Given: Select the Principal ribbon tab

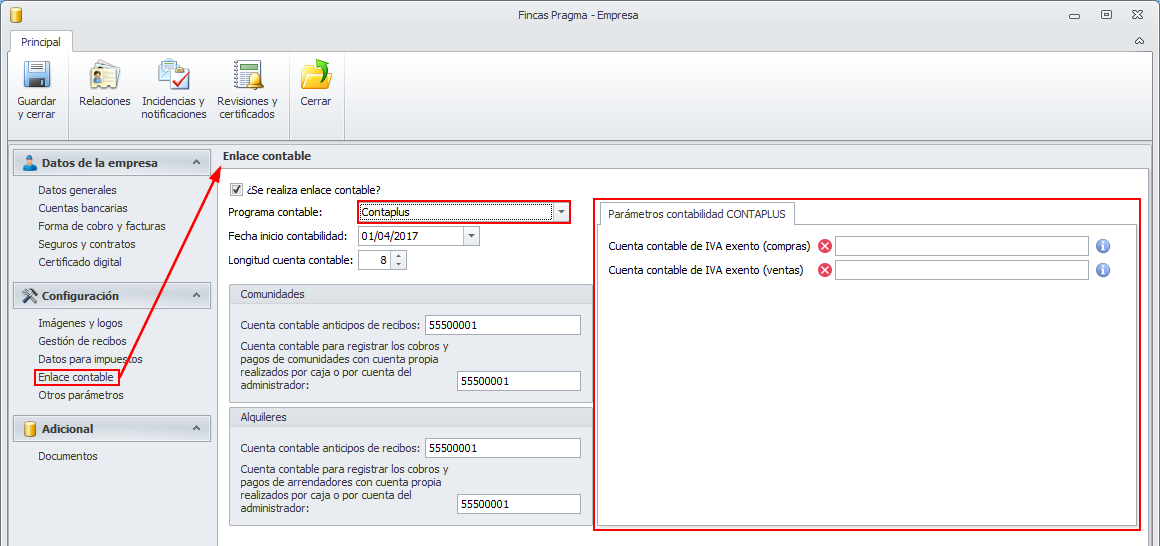Looking at the screenshot, I should click(x=41, y=42).
